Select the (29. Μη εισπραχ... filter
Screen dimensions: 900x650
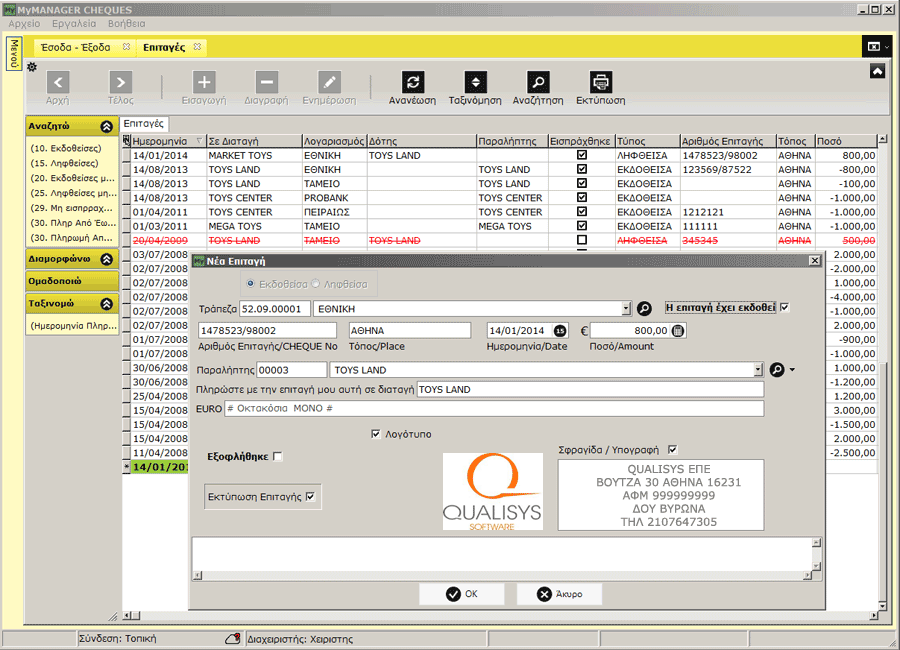pyautogui.click(x=72, y=208)
